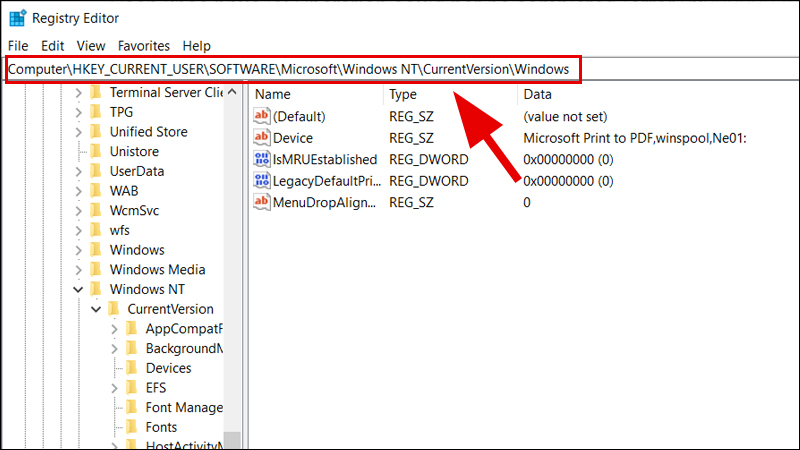Open the Favorites menu
Viewport: 800px width, 450px height.
(x=143, y=46)
